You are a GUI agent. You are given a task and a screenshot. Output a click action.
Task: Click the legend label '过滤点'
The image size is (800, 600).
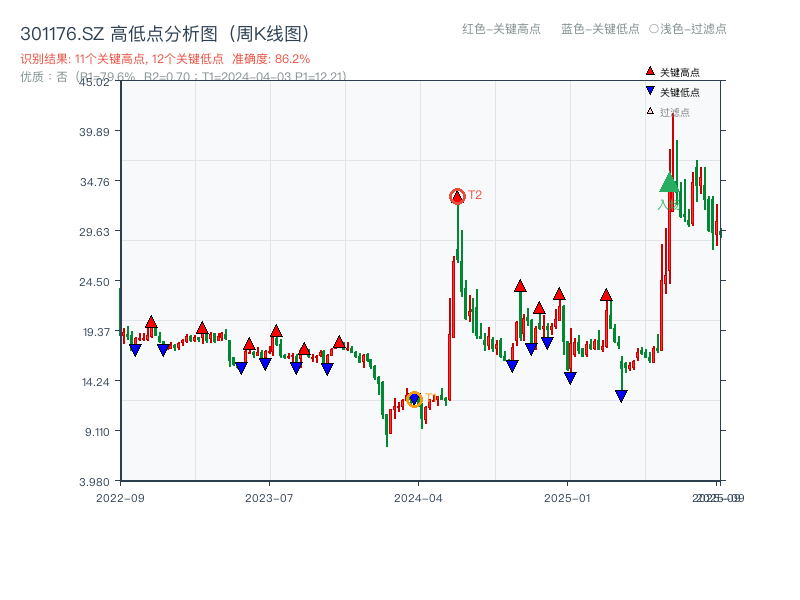674,112
